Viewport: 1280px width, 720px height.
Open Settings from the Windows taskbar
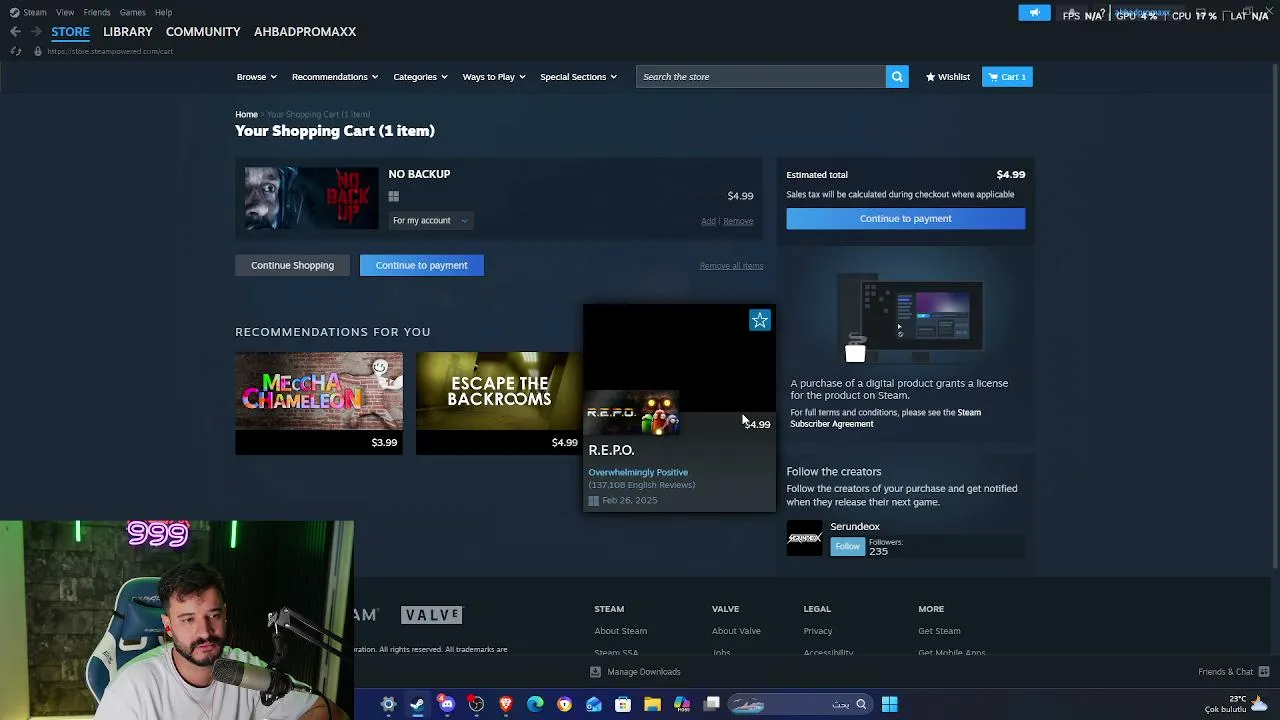tap(388, 704)
